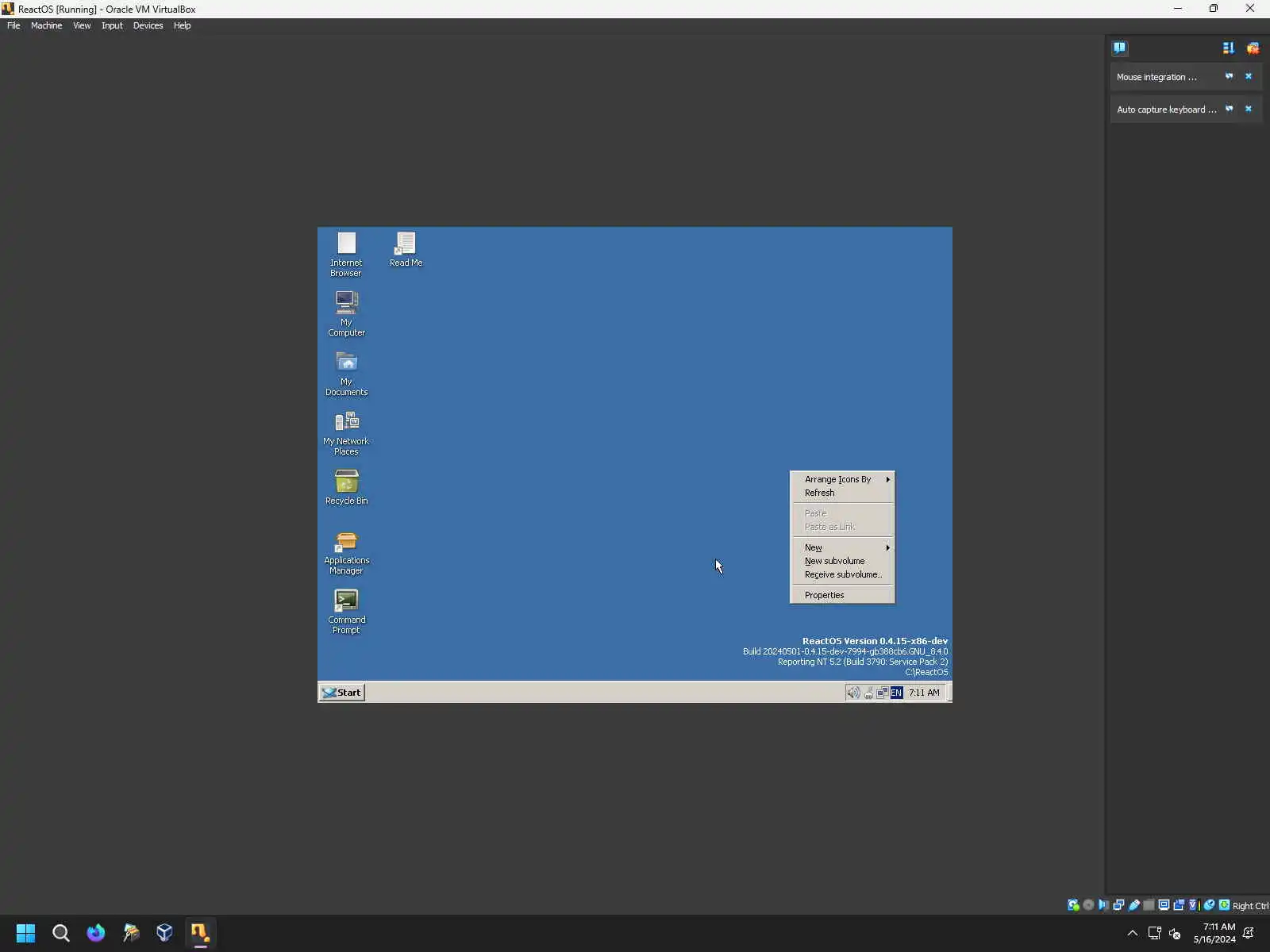Click the host date and time display
Viewport: 1270px width, 952px height.
tap(1214, 933)
